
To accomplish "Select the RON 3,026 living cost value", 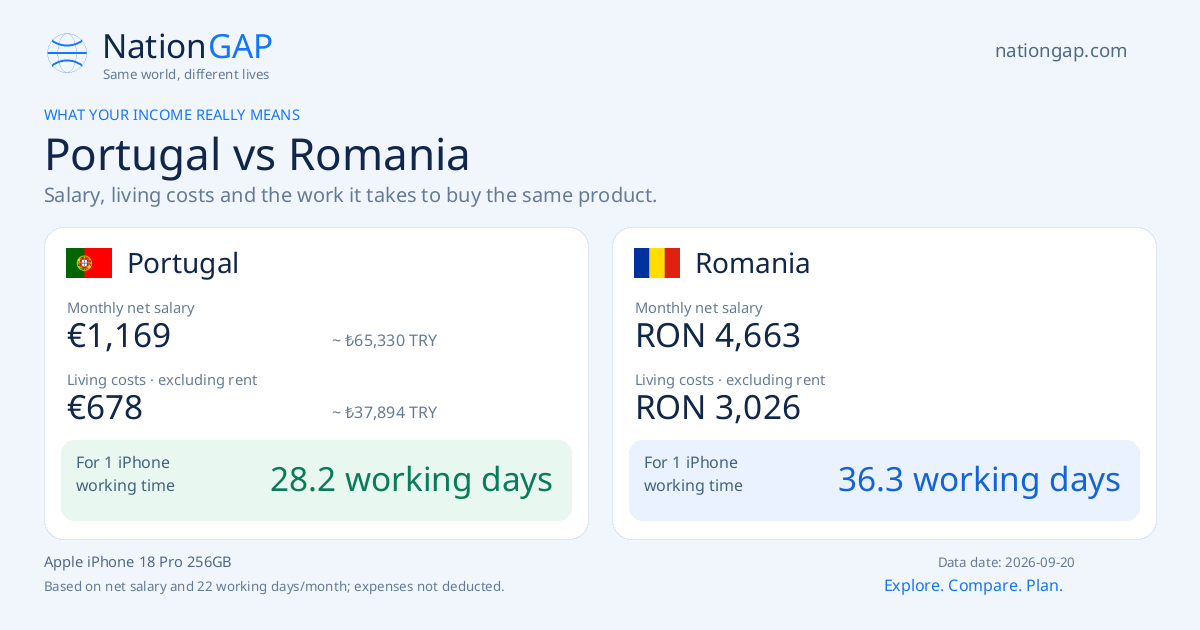I will pos(718,408).
